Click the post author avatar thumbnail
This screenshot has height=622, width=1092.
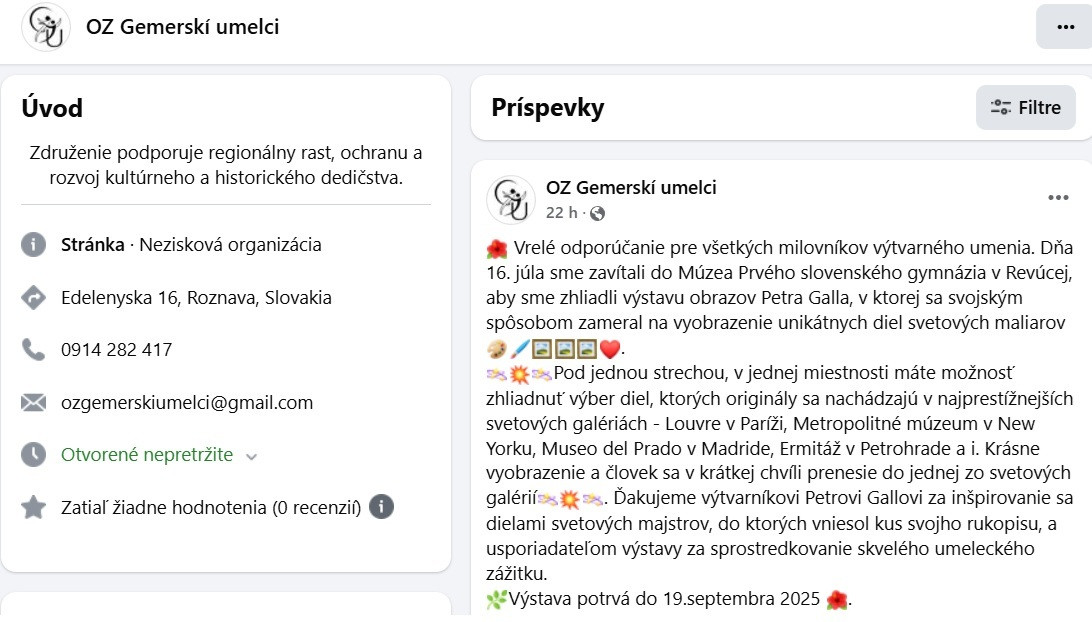(x=511, y=199)
